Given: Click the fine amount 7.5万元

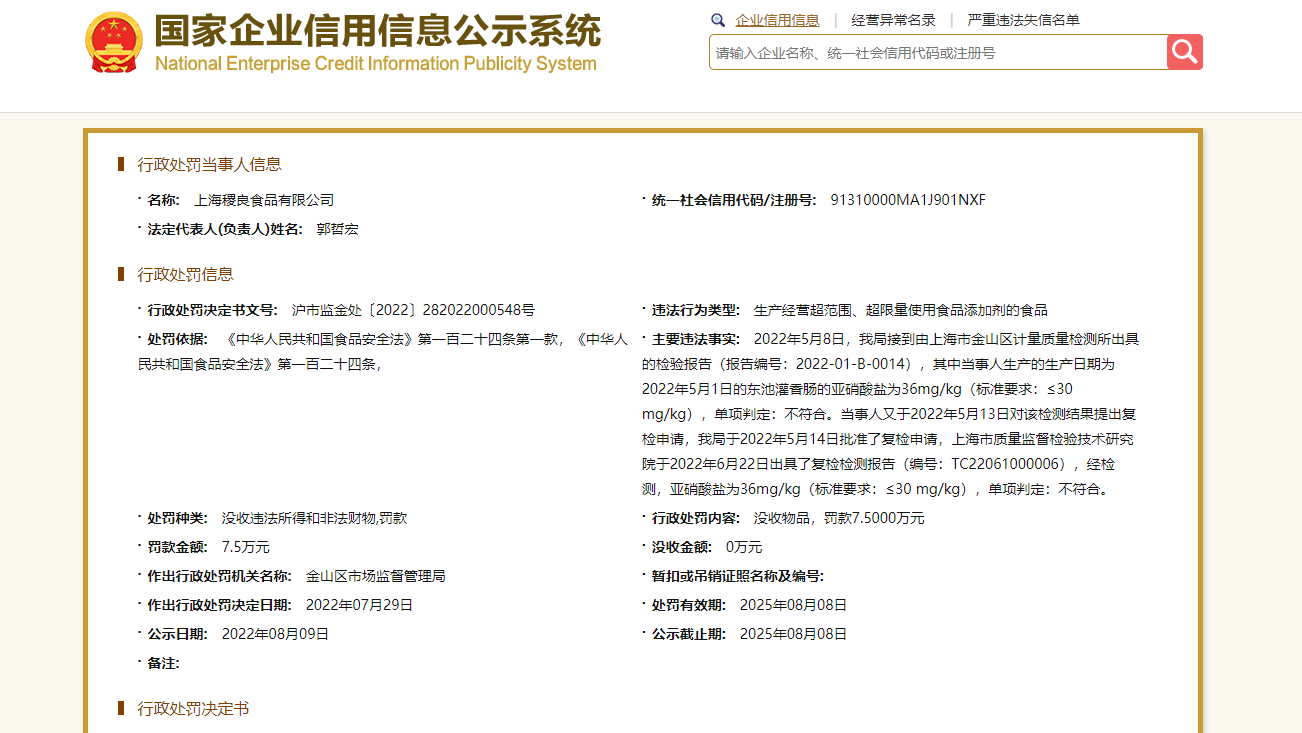Looking at the screenshot, I should pyautogui.click(x=245, y=547).
